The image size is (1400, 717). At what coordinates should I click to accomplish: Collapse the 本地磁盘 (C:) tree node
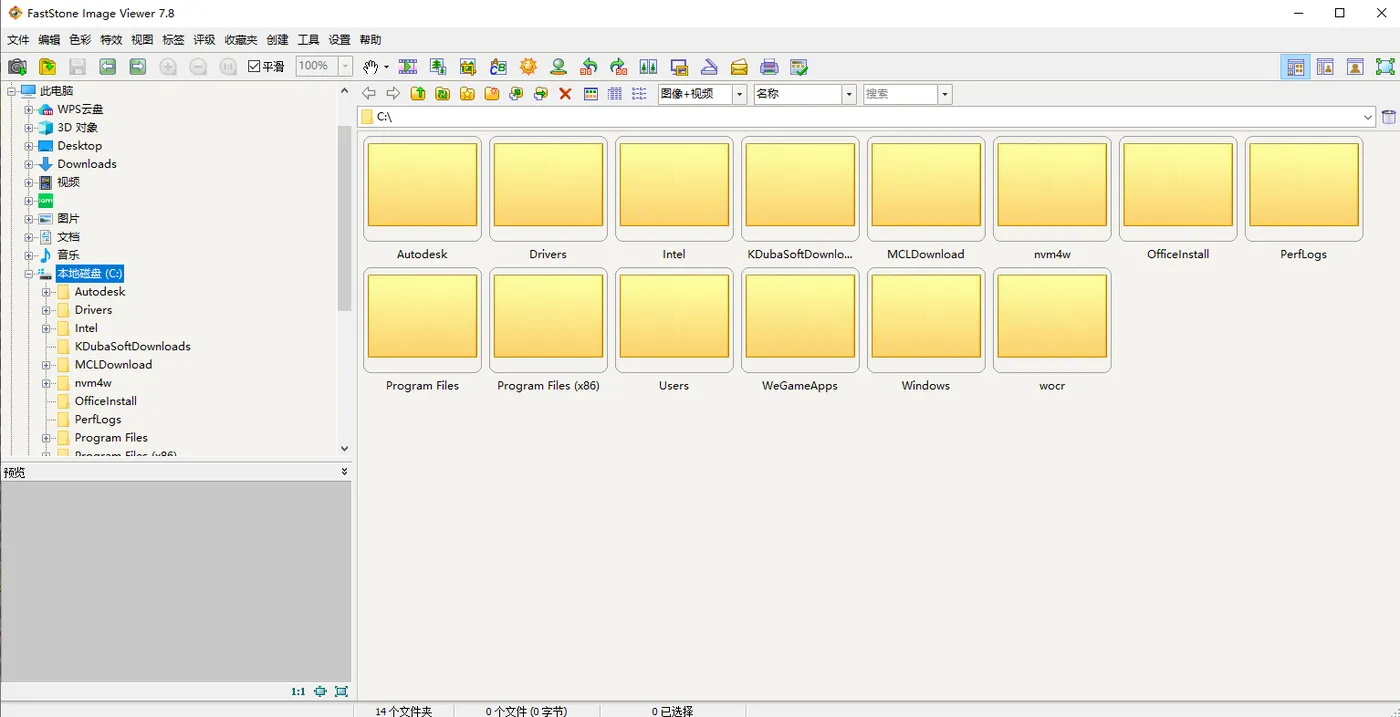coord(29,273)
